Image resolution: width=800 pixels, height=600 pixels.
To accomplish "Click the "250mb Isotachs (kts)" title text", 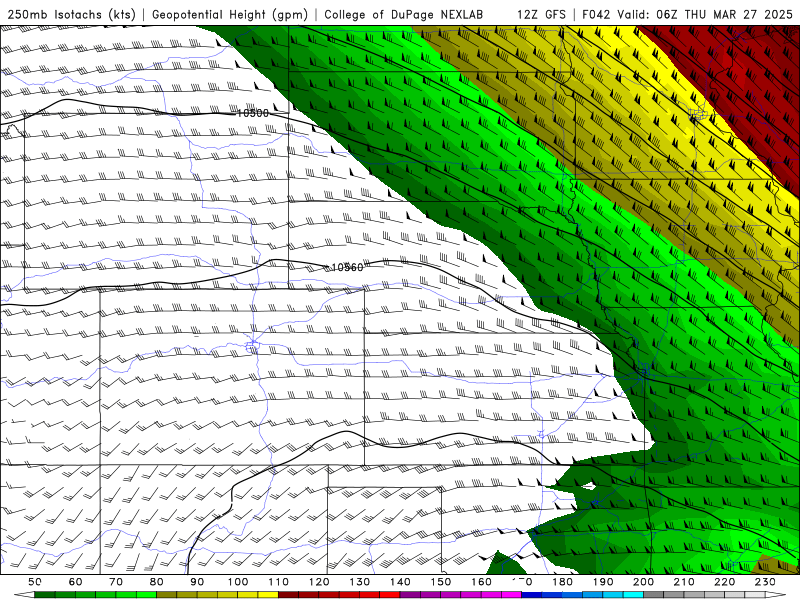I will point(72,15).
